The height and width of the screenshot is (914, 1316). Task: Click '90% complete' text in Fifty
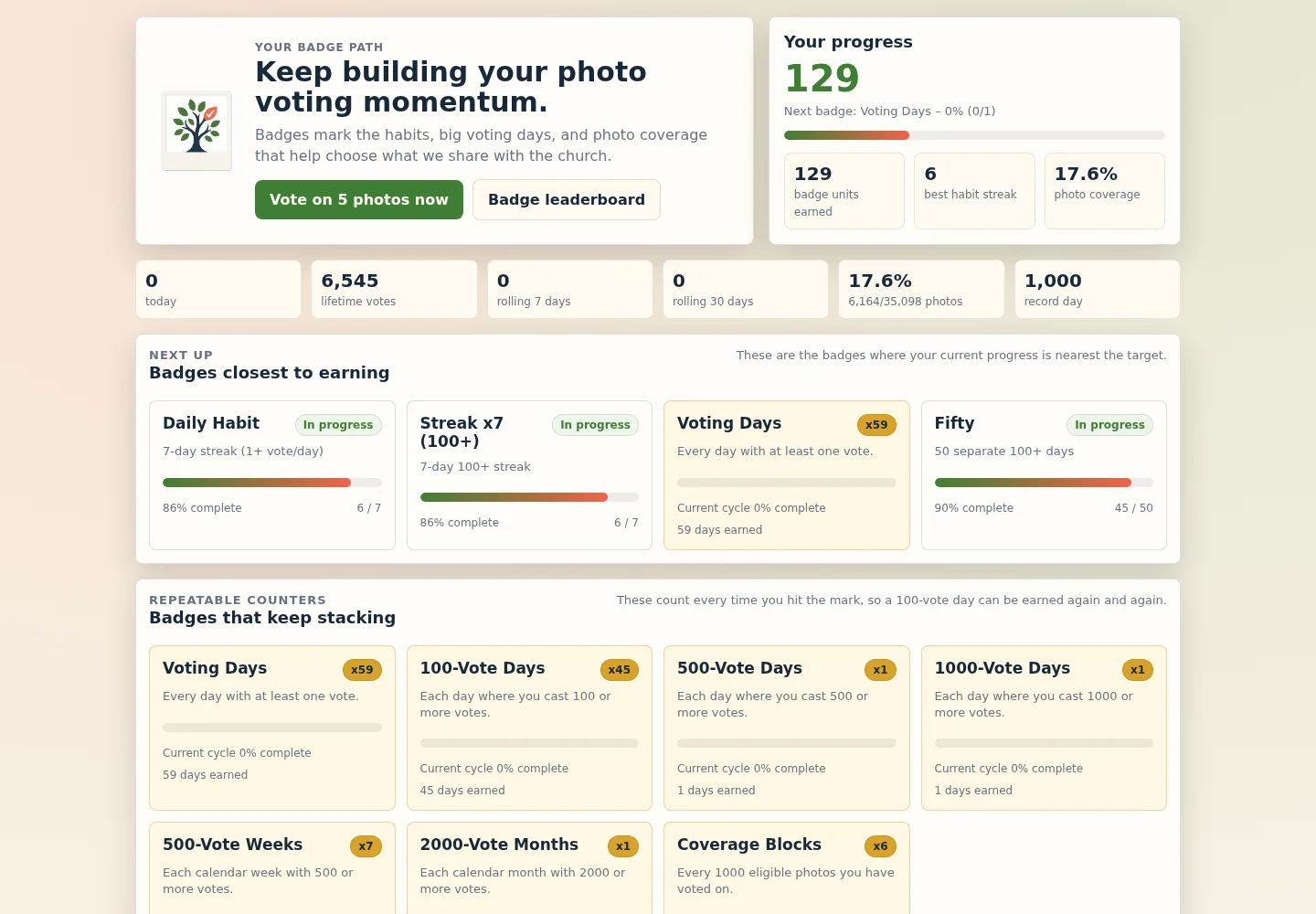tap(973, 508)
